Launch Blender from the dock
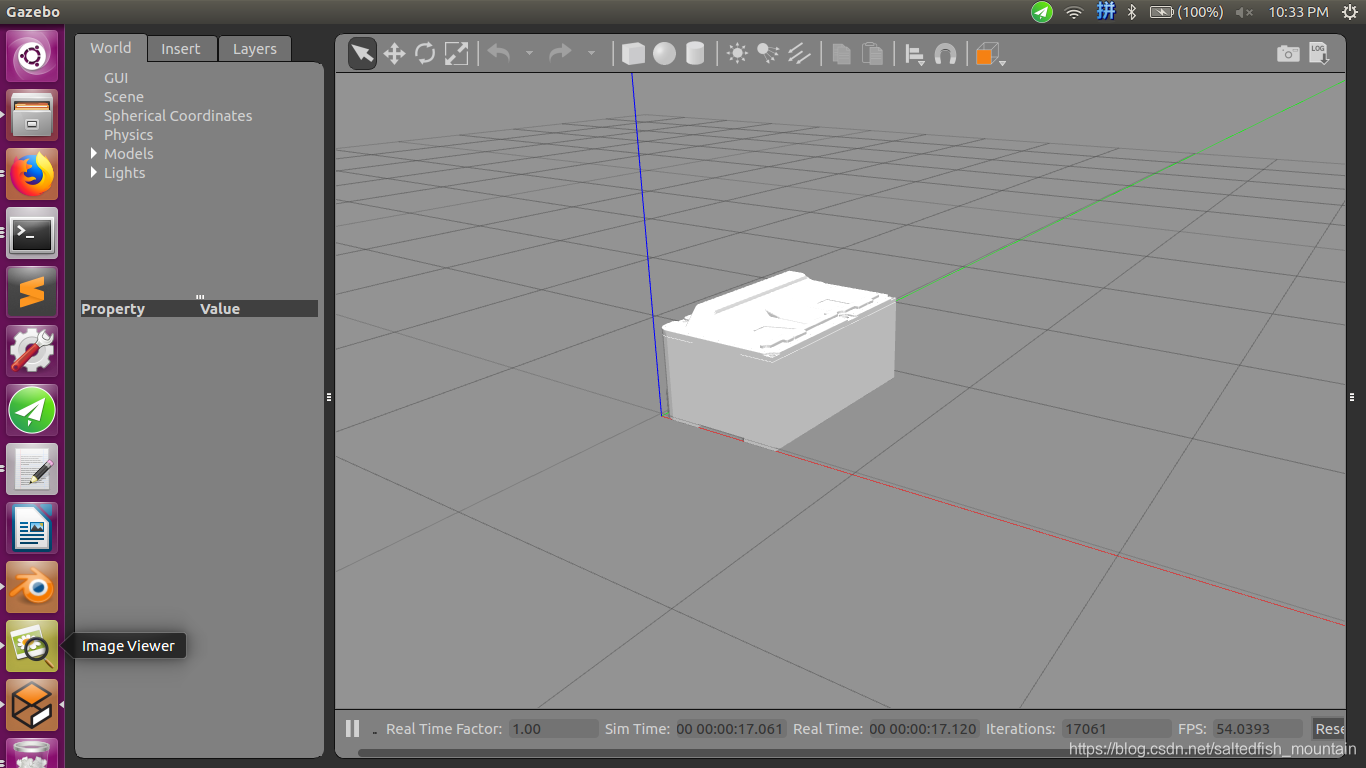 tap(32, 587)
